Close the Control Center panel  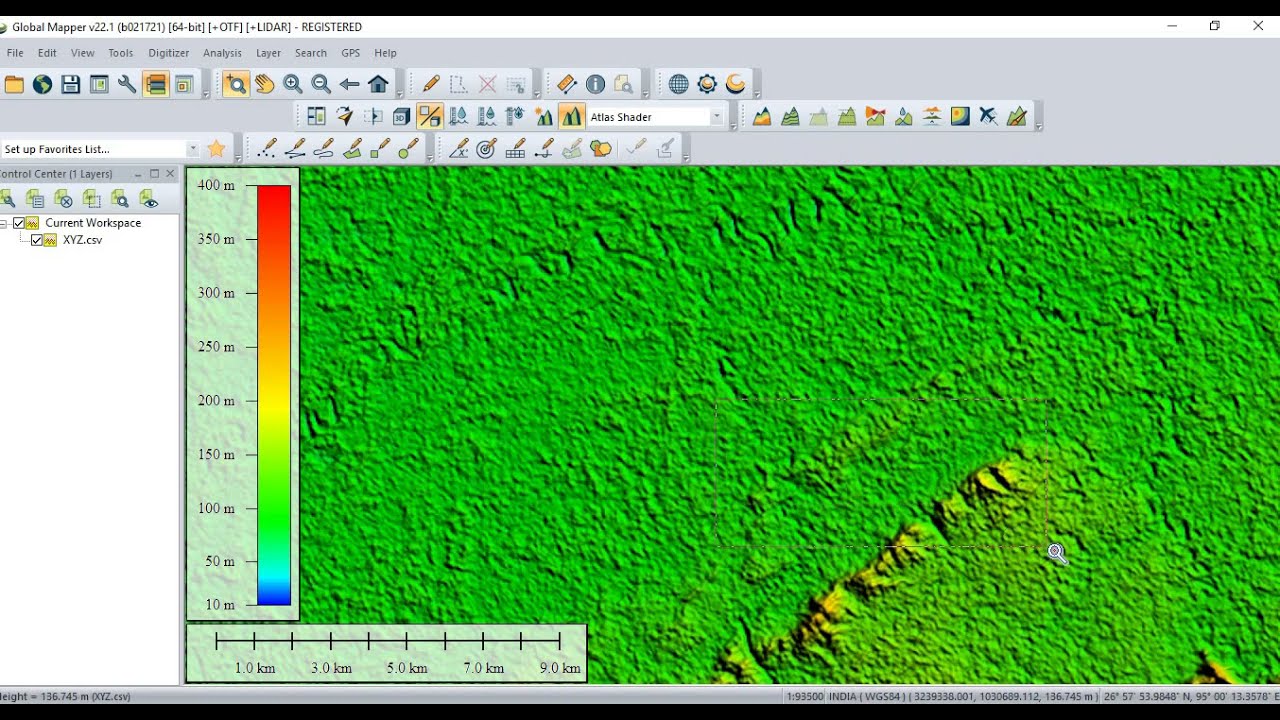(x=170, y=174)
